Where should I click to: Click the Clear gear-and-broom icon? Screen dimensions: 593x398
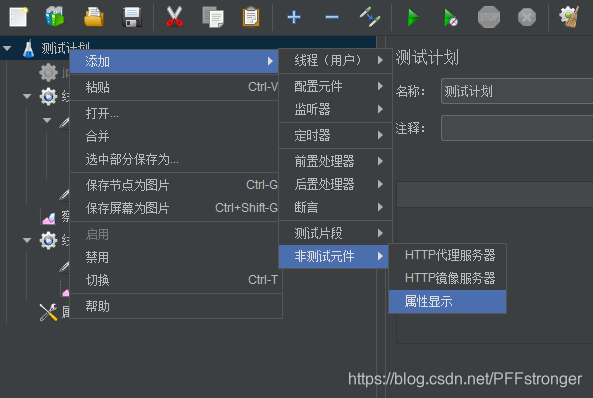tap(570, 17)
